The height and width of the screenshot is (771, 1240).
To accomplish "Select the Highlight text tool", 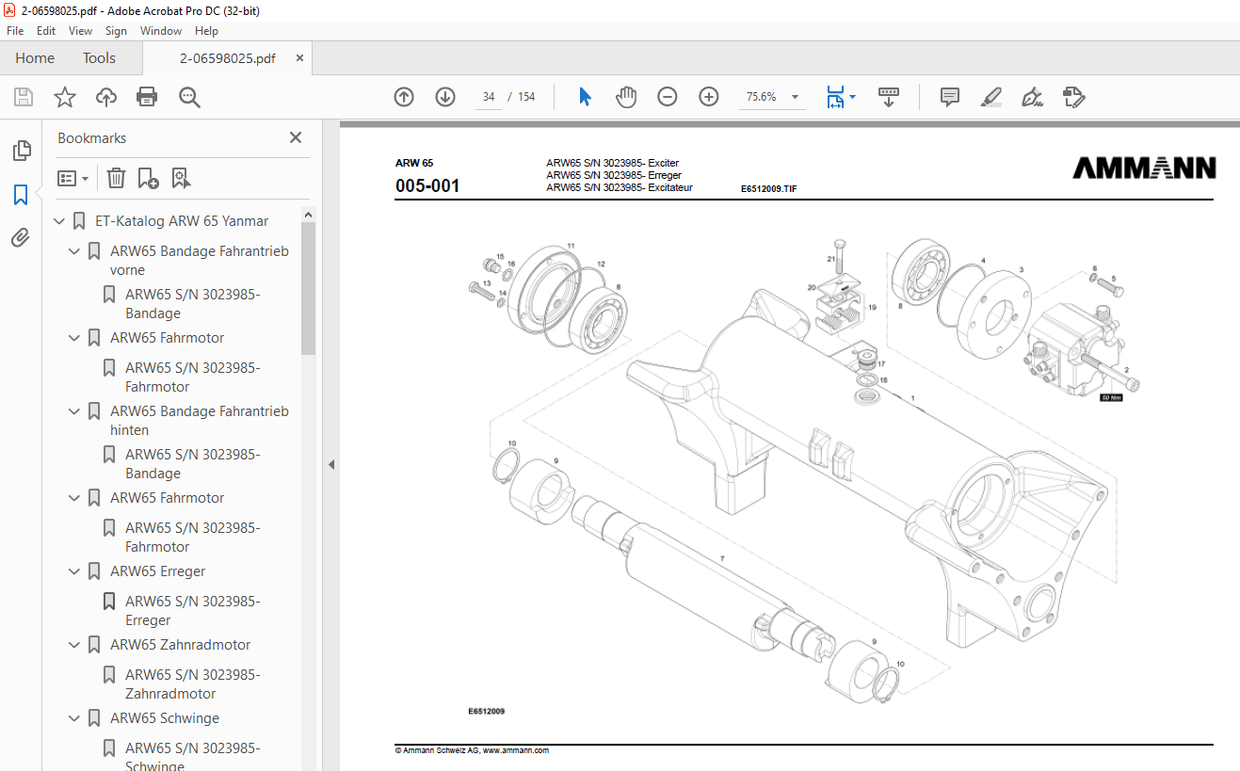I will click(990, 96).
